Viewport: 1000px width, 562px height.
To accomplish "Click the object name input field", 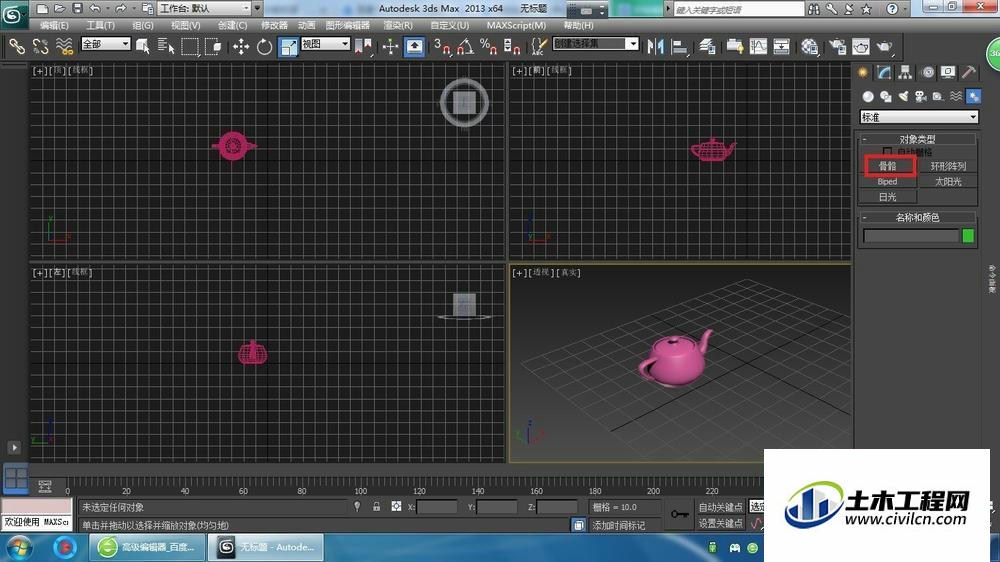I will (911, 235).
